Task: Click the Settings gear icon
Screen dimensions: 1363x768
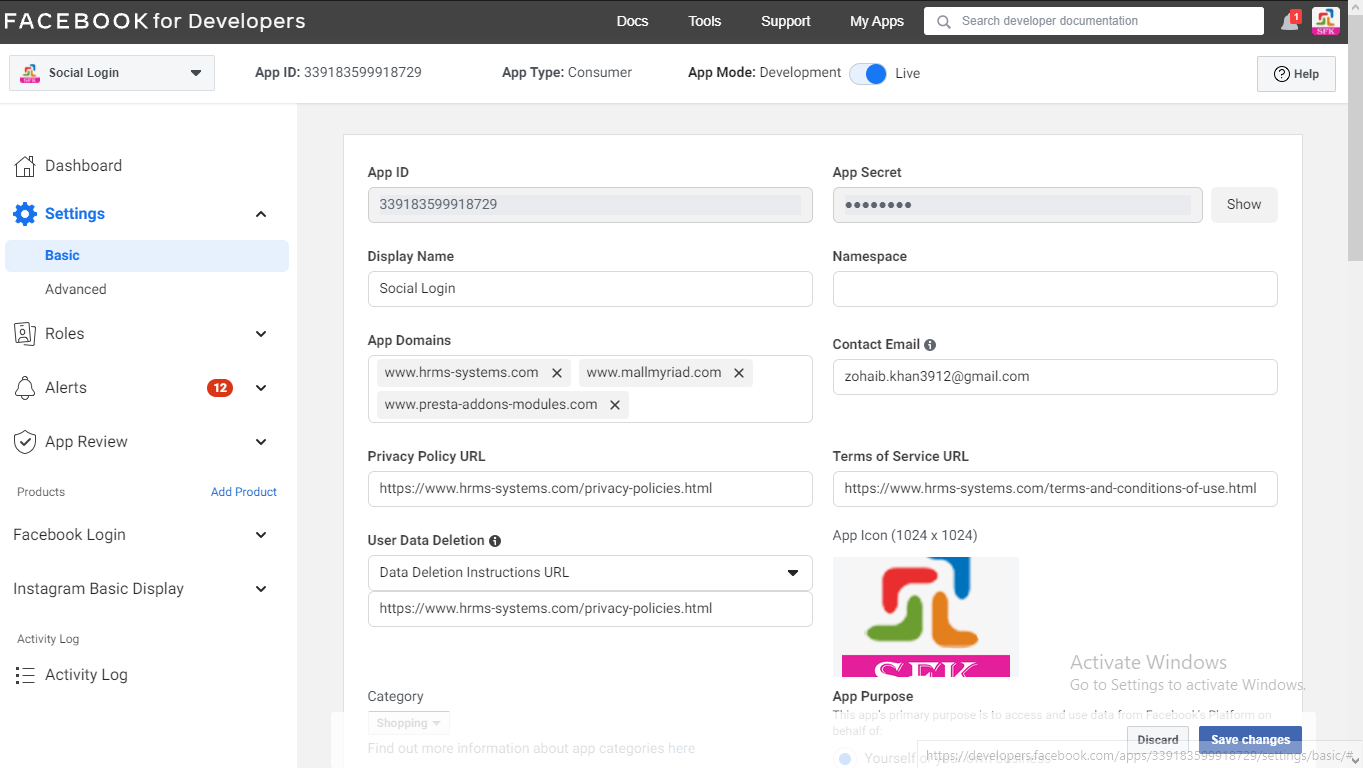Action: (25, 214)
